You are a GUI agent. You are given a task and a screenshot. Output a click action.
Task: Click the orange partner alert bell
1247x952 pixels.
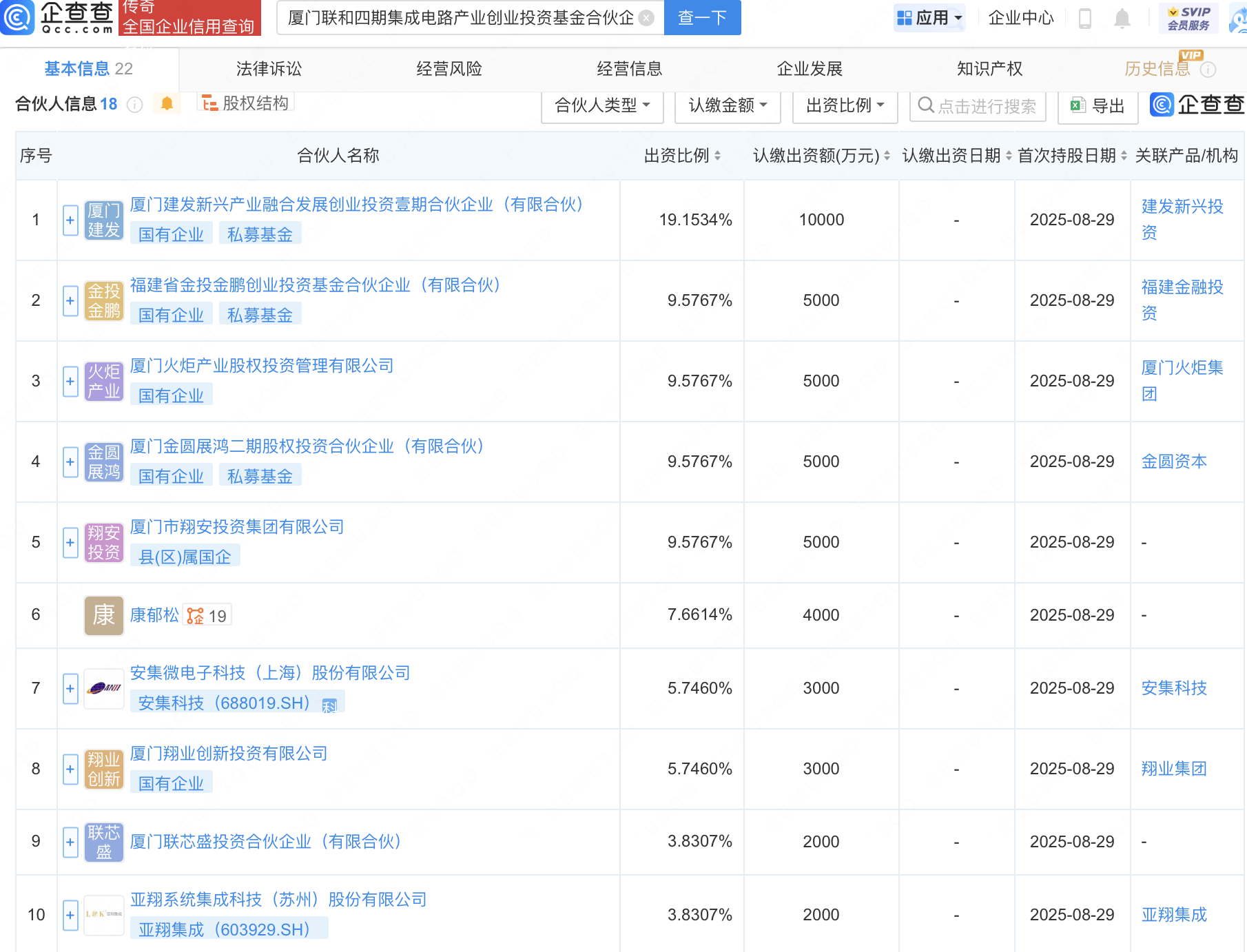pyautogui.click(x=167, y=104)
